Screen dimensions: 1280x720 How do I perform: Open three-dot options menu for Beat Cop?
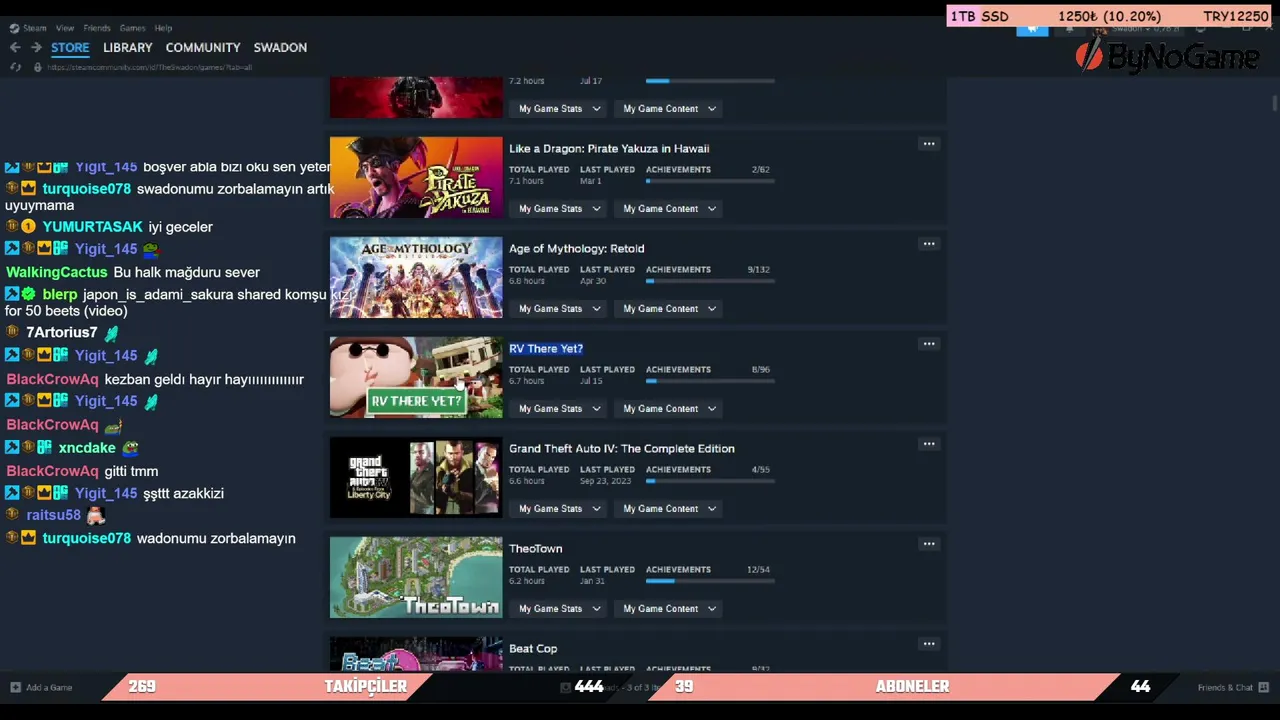coord(929,644)
